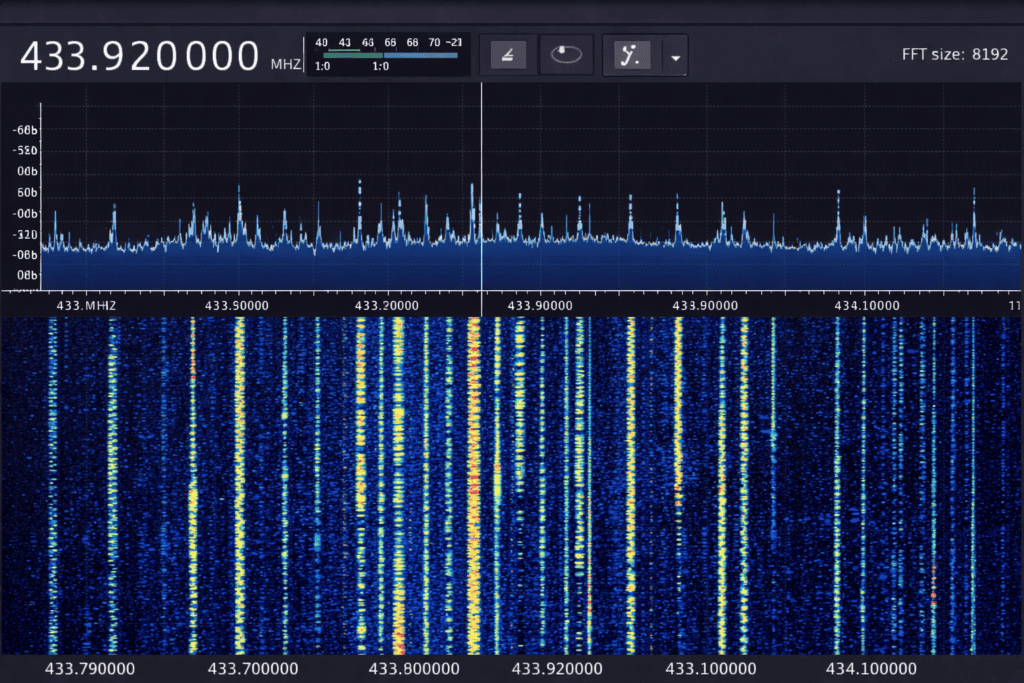Image resolution: width=1024 pixels, height=683 pixels.
Task: Click the 433.100000 waterfall bottom label
Action: [711, 669]
